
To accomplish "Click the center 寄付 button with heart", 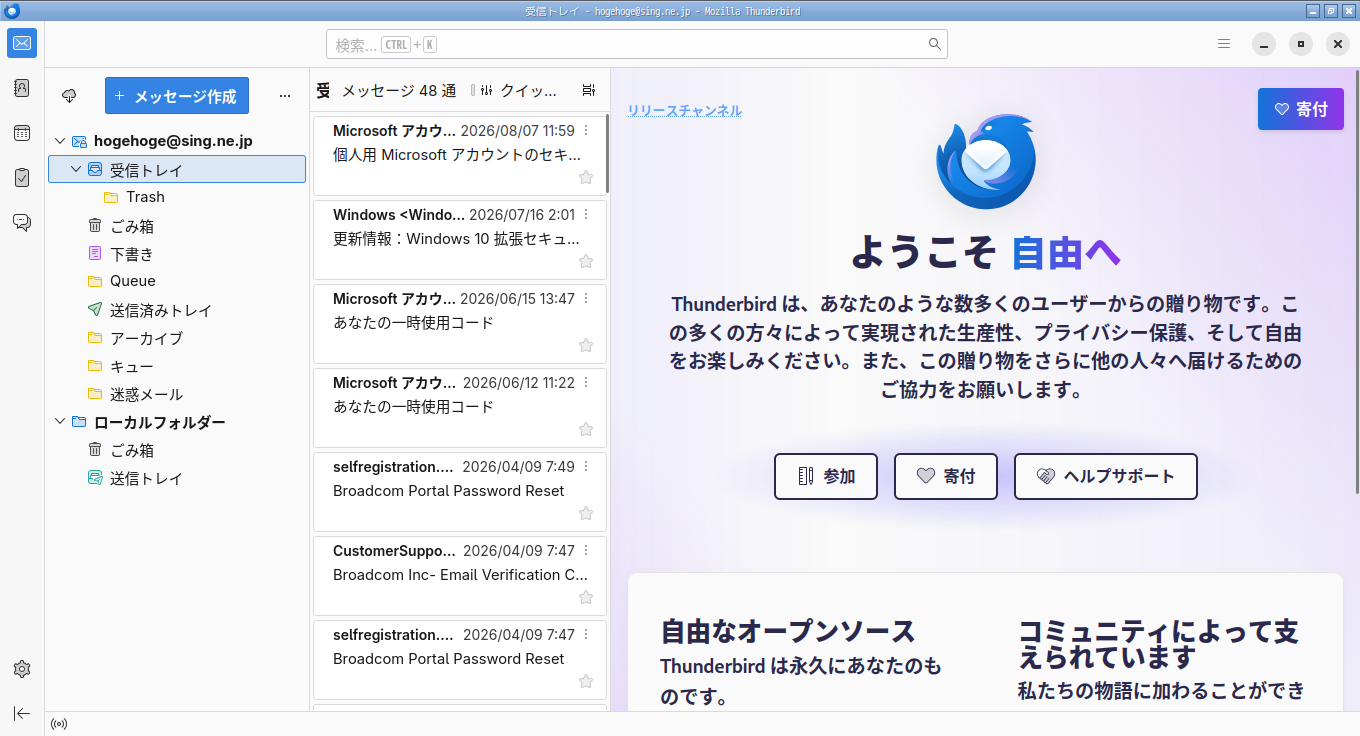I will click(x=946, y=476).
